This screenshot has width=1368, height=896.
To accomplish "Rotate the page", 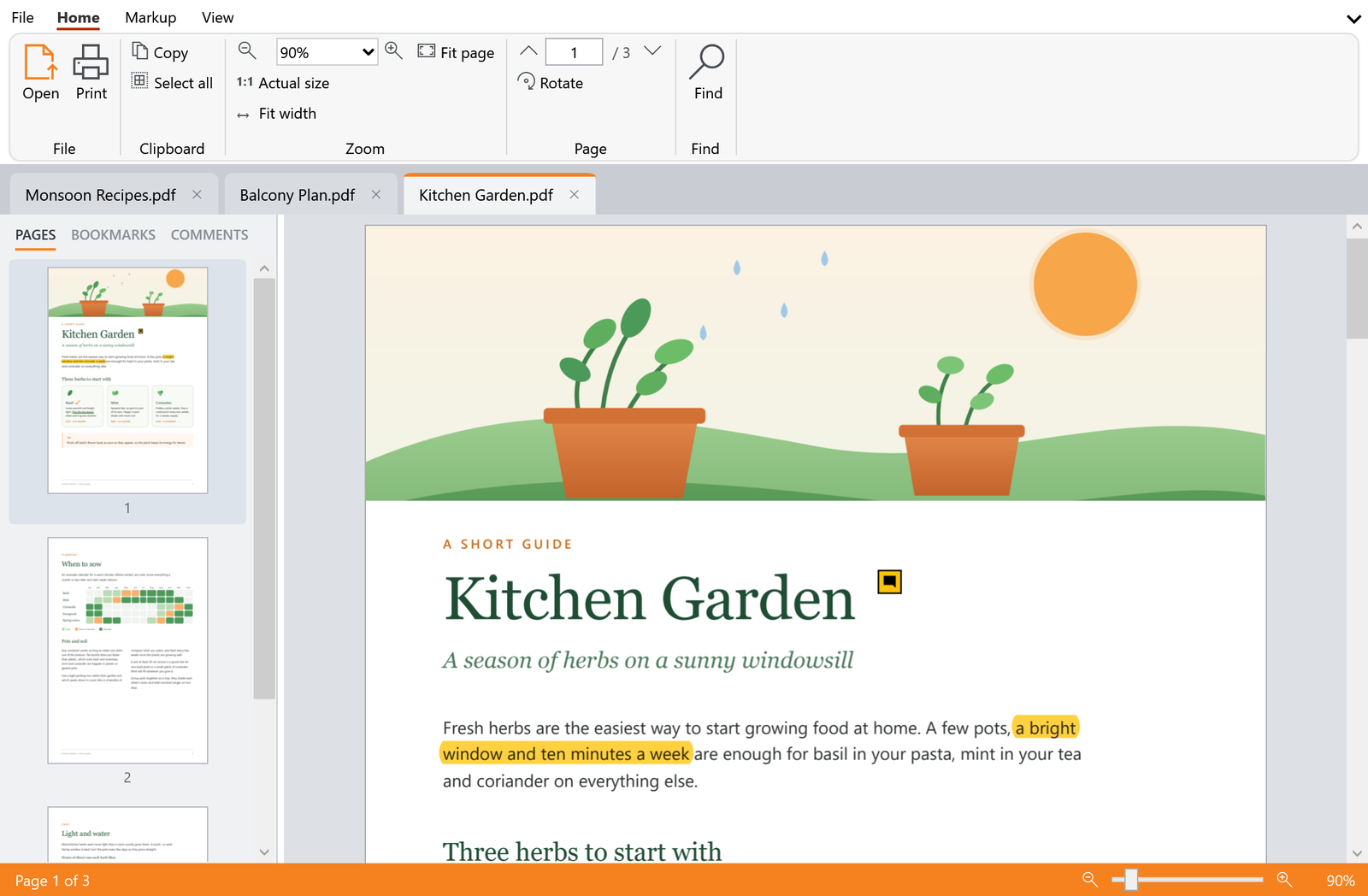I will pos(551,83).
